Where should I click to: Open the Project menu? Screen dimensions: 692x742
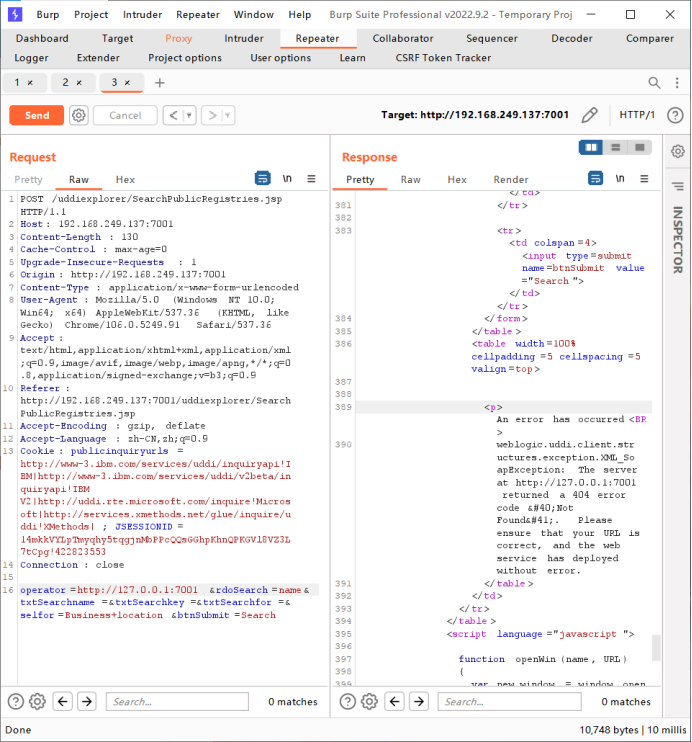coord(91,15)
